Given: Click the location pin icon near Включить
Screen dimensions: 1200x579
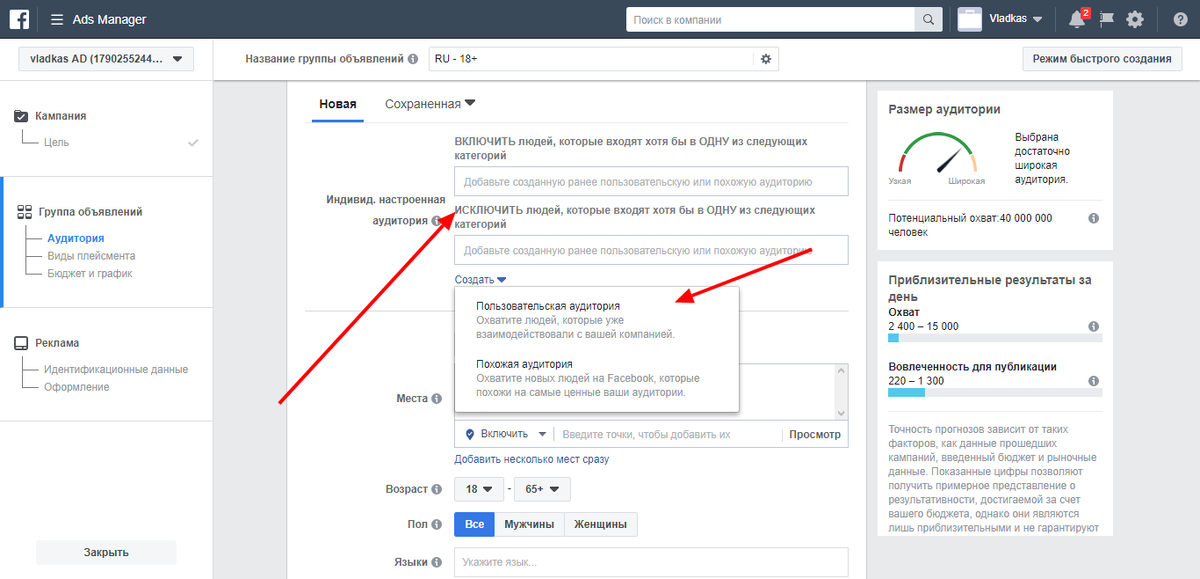Looking at the screenshot, I should click(469, 434).
